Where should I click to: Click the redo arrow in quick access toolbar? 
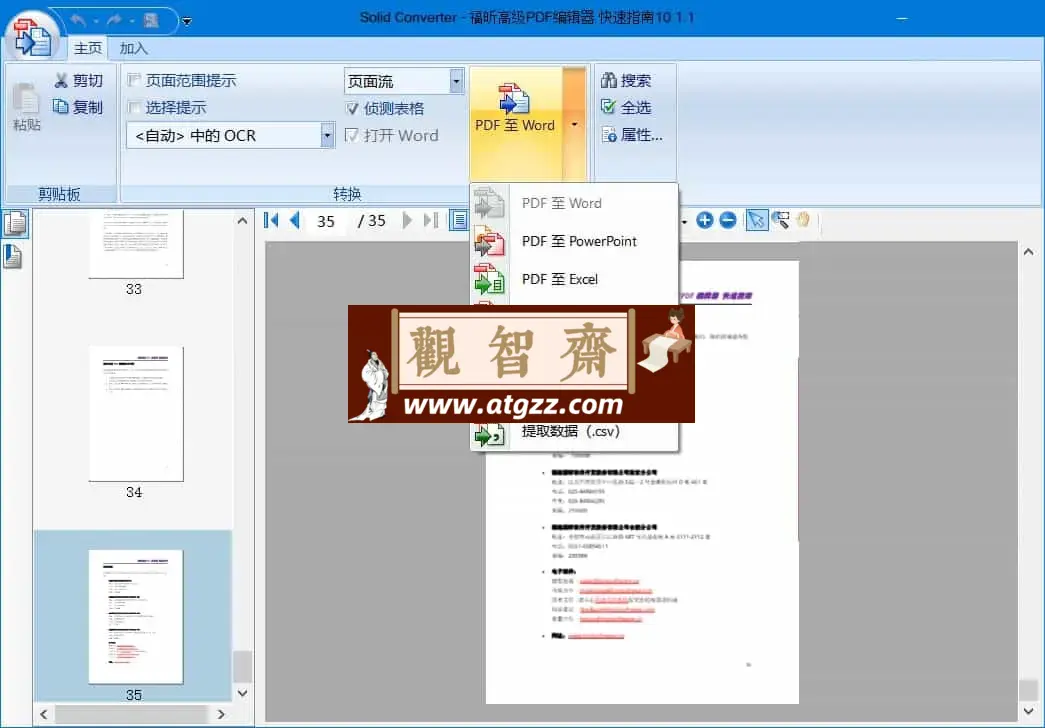(115, 21)
